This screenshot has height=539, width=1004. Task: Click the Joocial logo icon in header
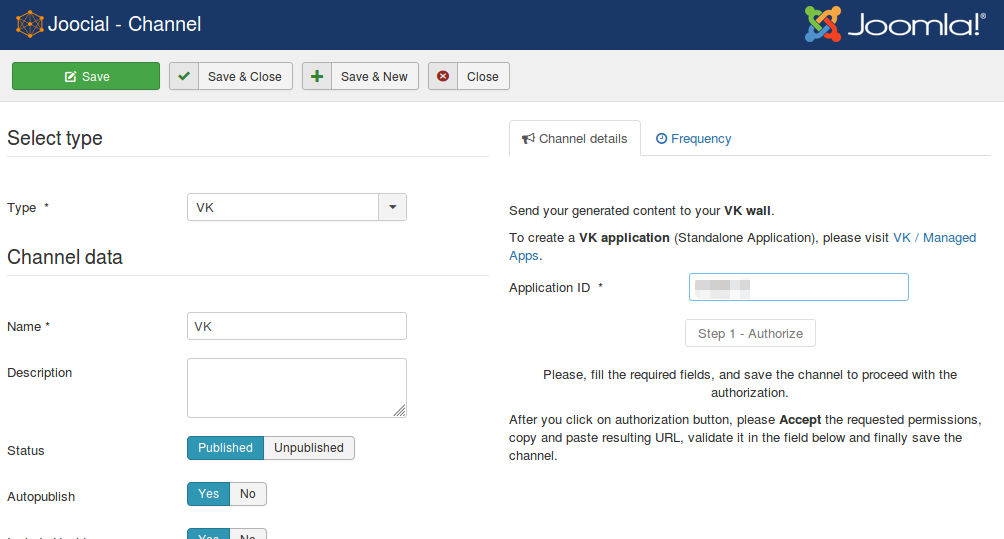click(29, 24)
